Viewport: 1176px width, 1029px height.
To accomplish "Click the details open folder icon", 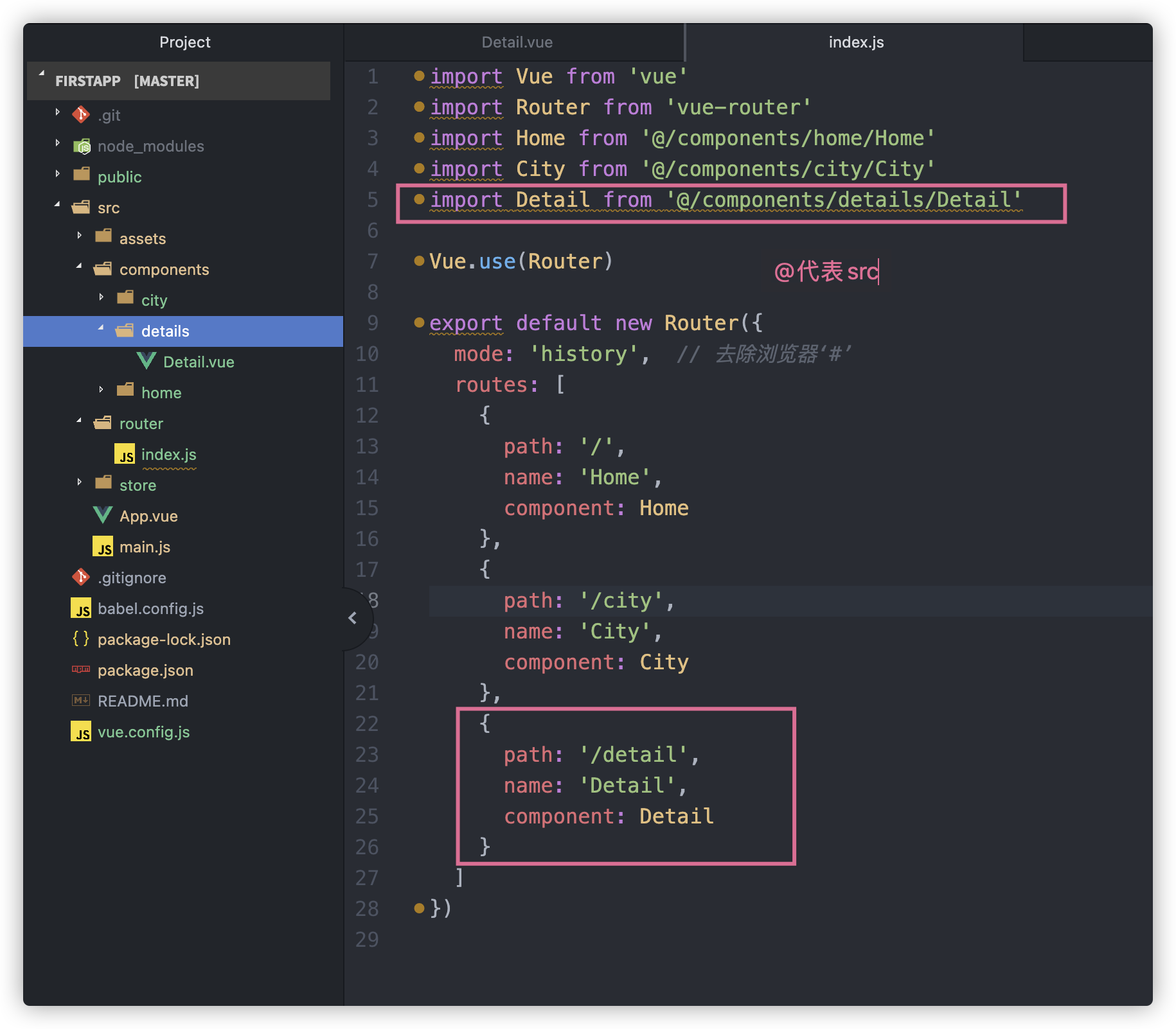I will tap(125, 330).
